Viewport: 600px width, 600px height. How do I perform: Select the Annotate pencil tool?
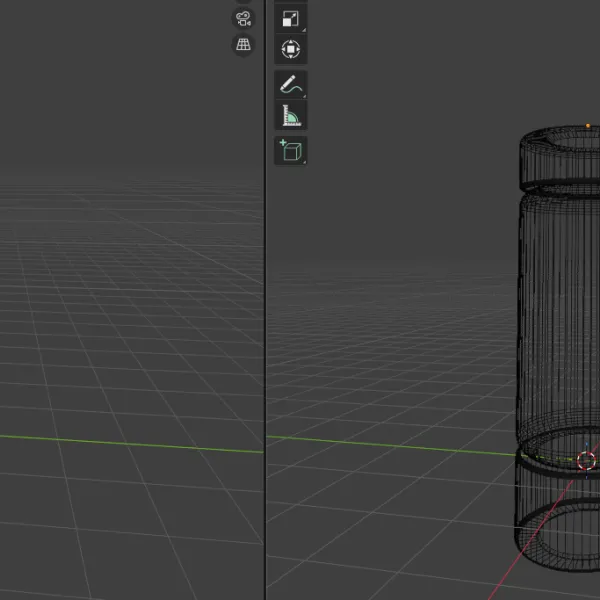click(x=290, y=84)
